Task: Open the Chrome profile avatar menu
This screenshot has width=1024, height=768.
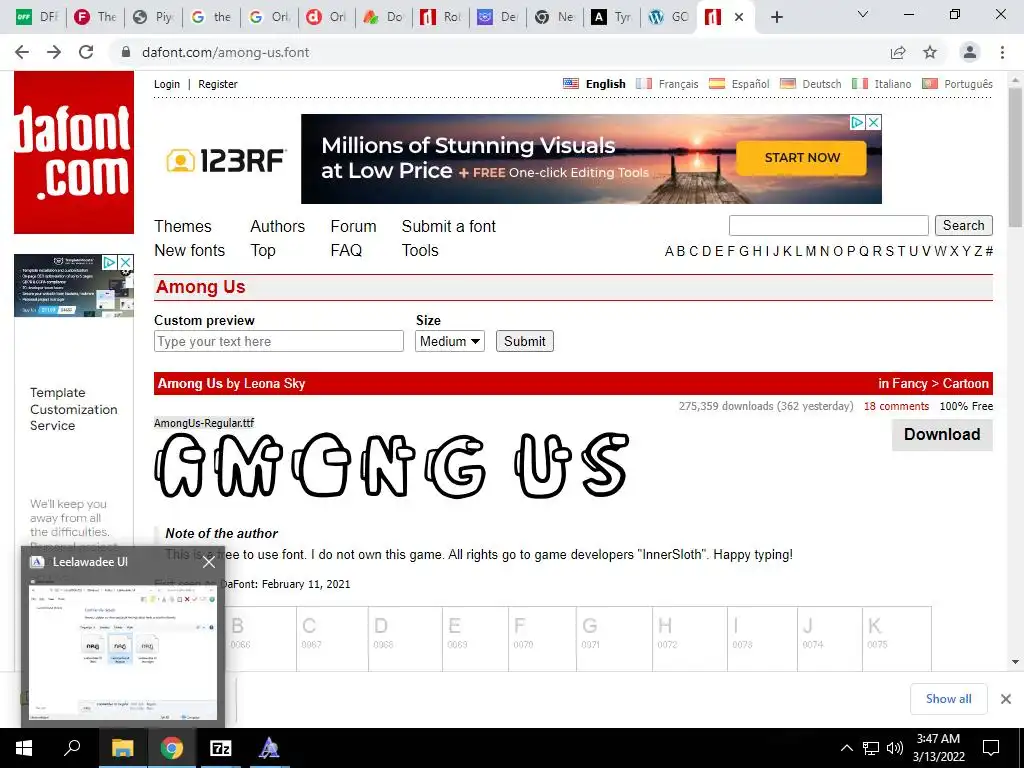Action: 970,52
